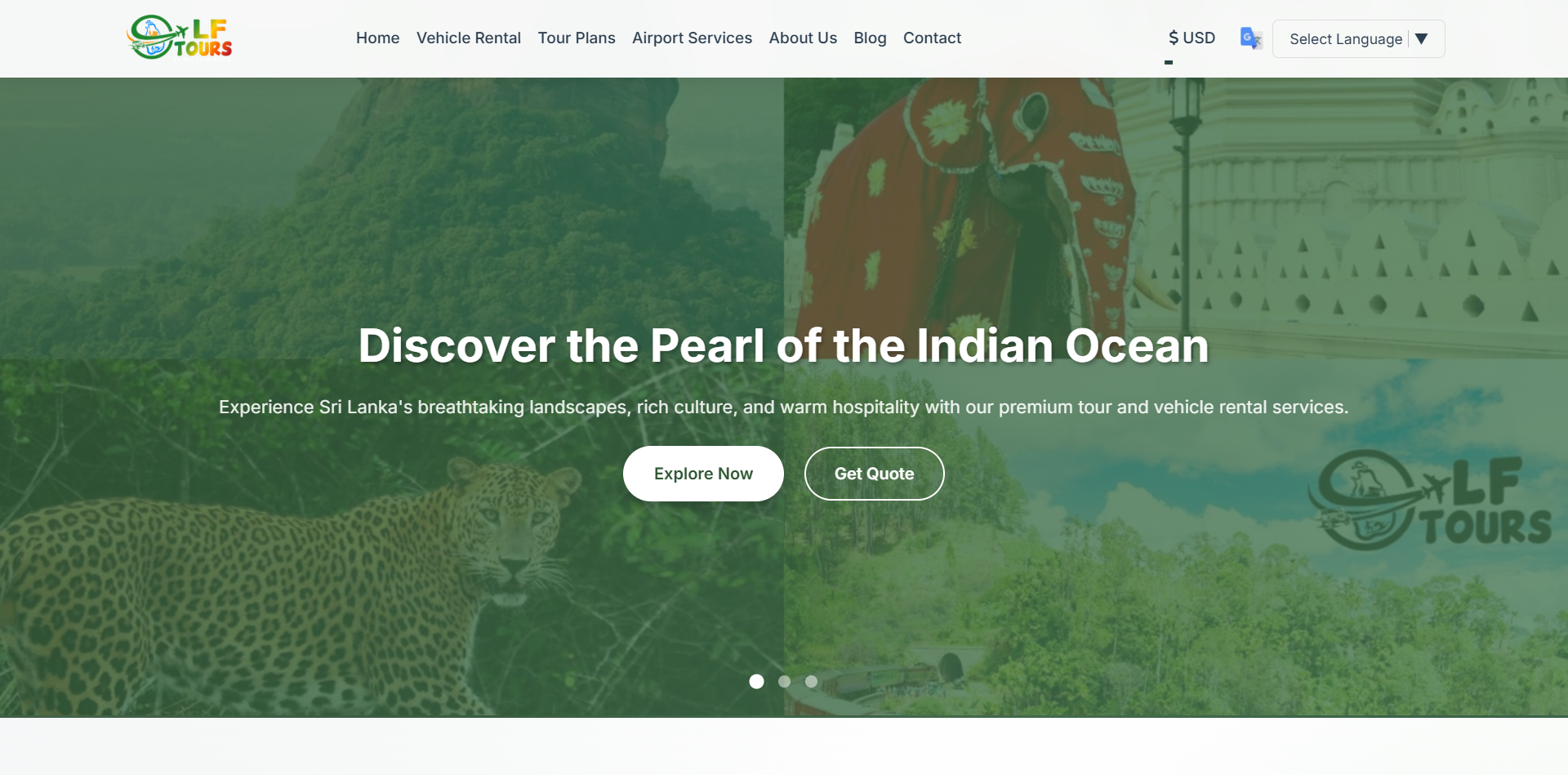The height and width of the screenshot is (775, 1568).
Task: Switch to the third carousel slide dot
Action: [x=811, y=681]
